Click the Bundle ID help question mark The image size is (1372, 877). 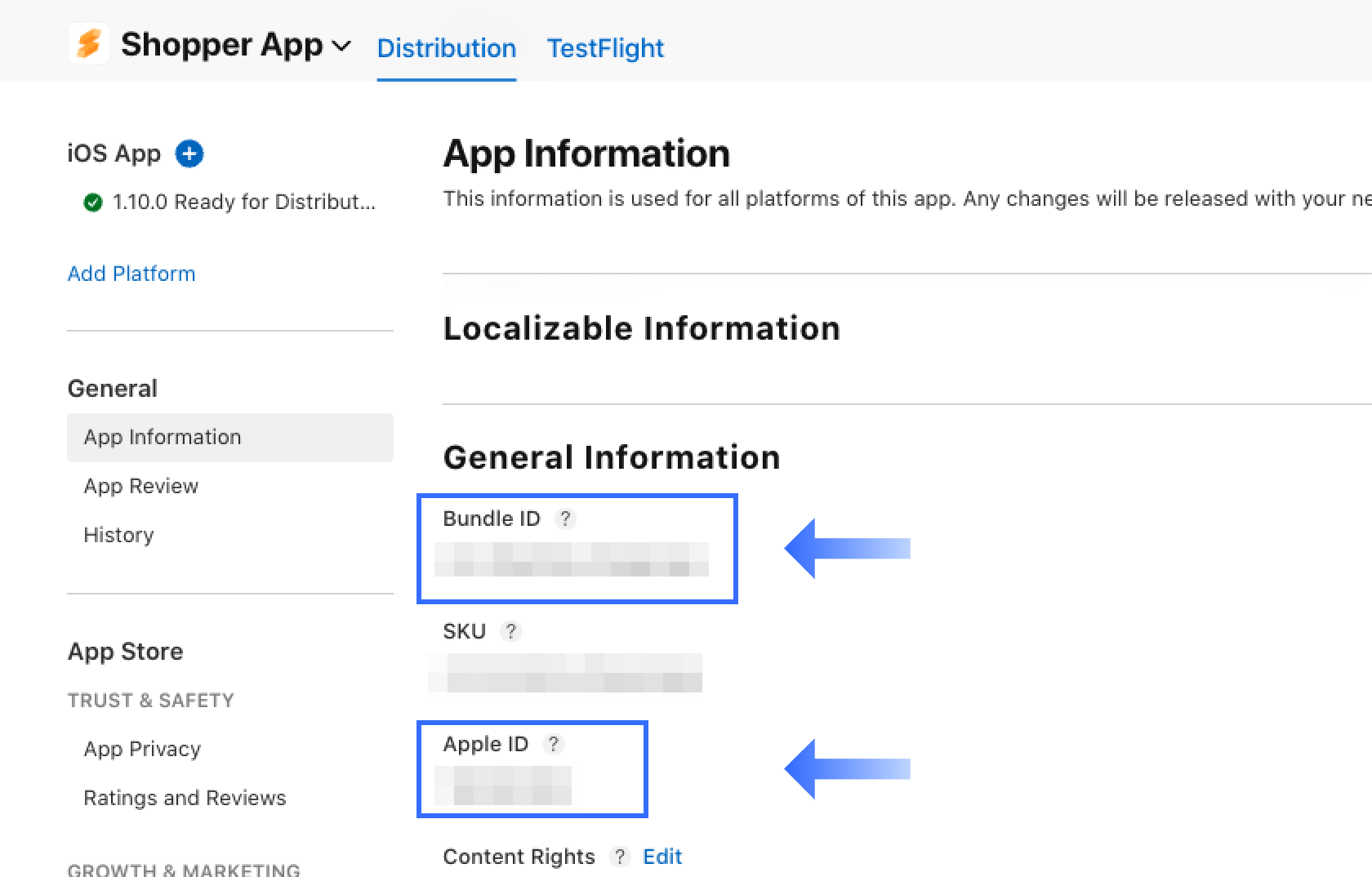(565, 519)
